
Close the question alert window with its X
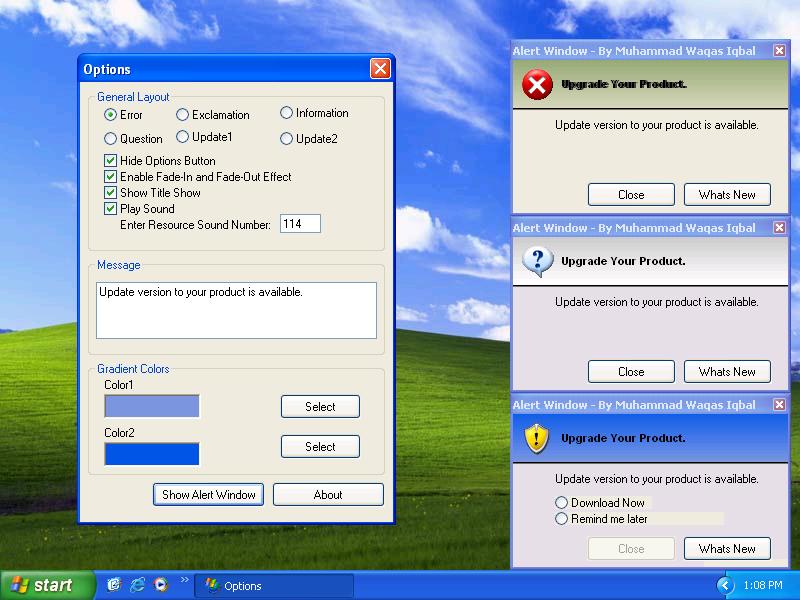pyautogui.click(x=779, y=228)
